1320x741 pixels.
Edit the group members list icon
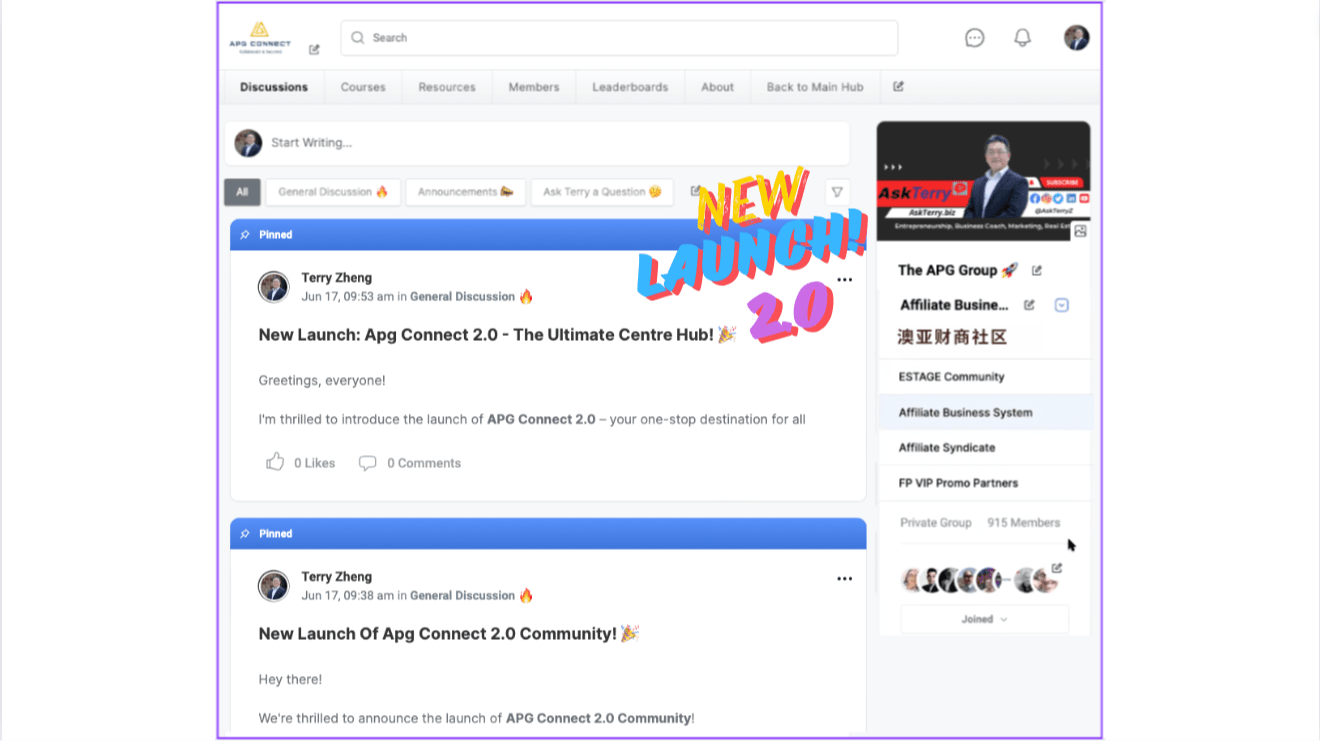coord(1057,568)
